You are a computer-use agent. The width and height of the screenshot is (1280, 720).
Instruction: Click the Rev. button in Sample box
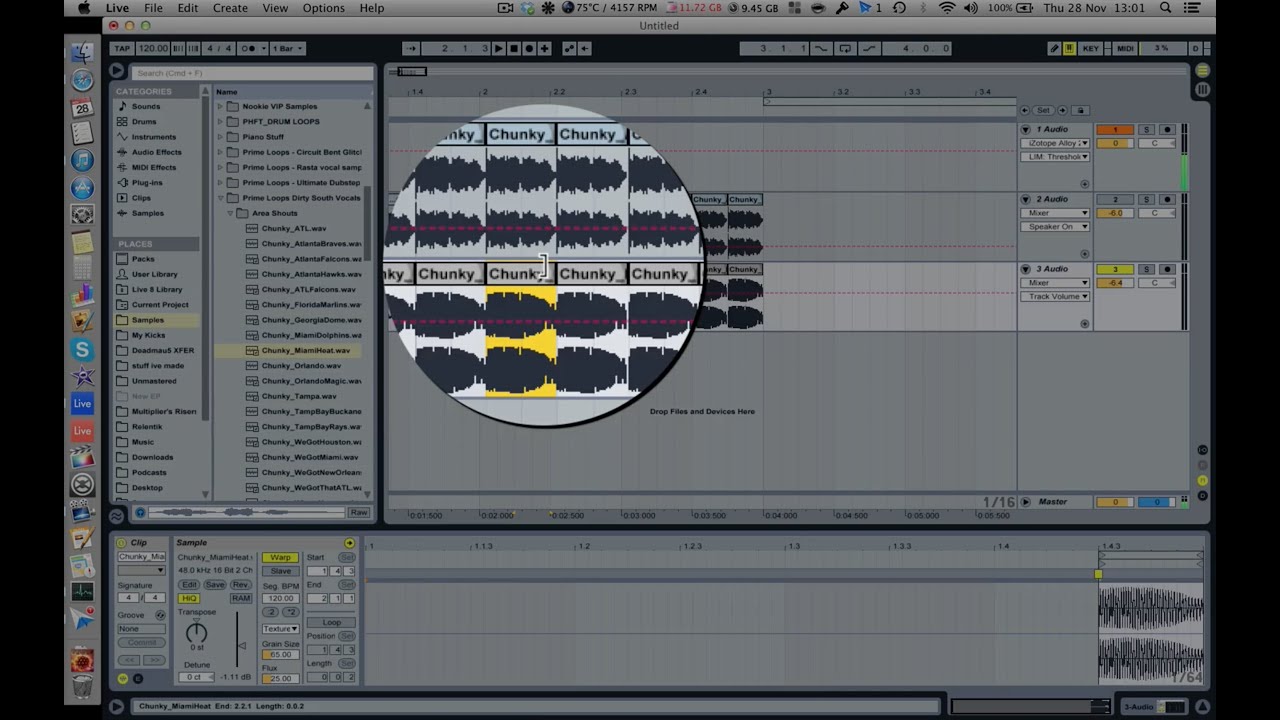[x=240, y=584]
